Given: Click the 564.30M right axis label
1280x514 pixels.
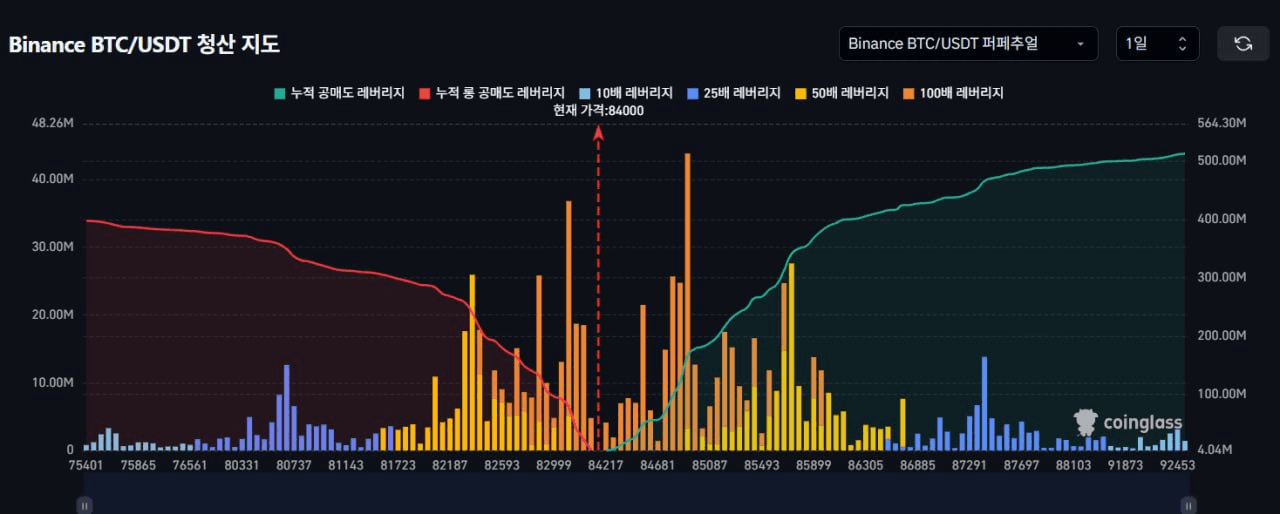Looking at the screenshot, I should (x=1222, y=123).
